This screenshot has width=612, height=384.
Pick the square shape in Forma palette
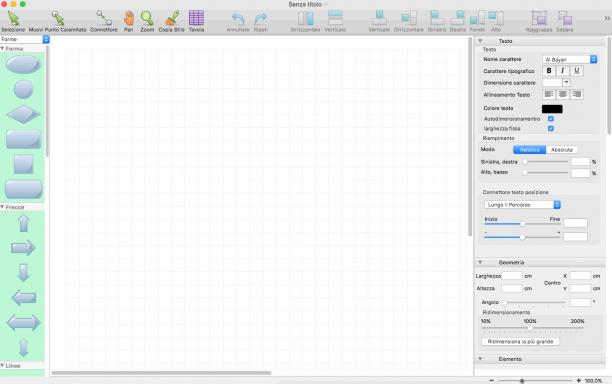tap(23, 164)
